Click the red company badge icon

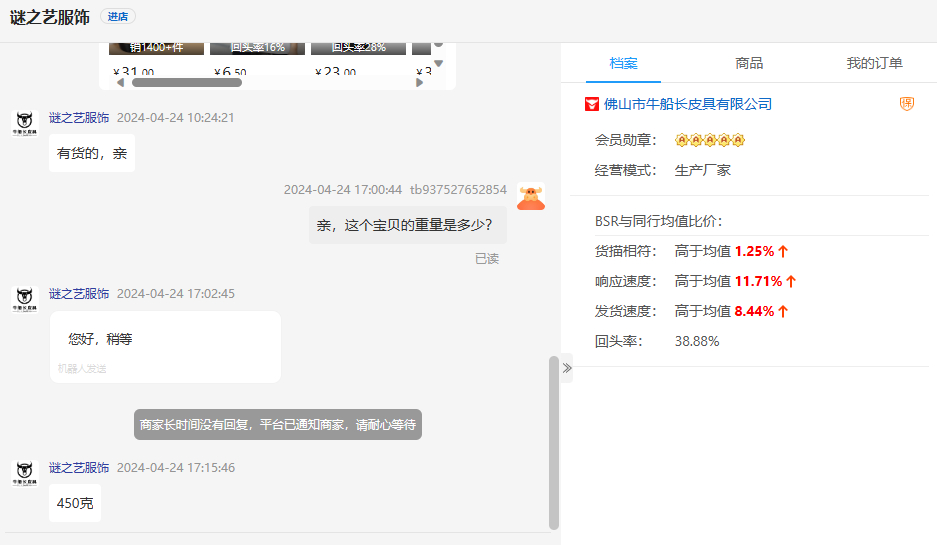592,104
